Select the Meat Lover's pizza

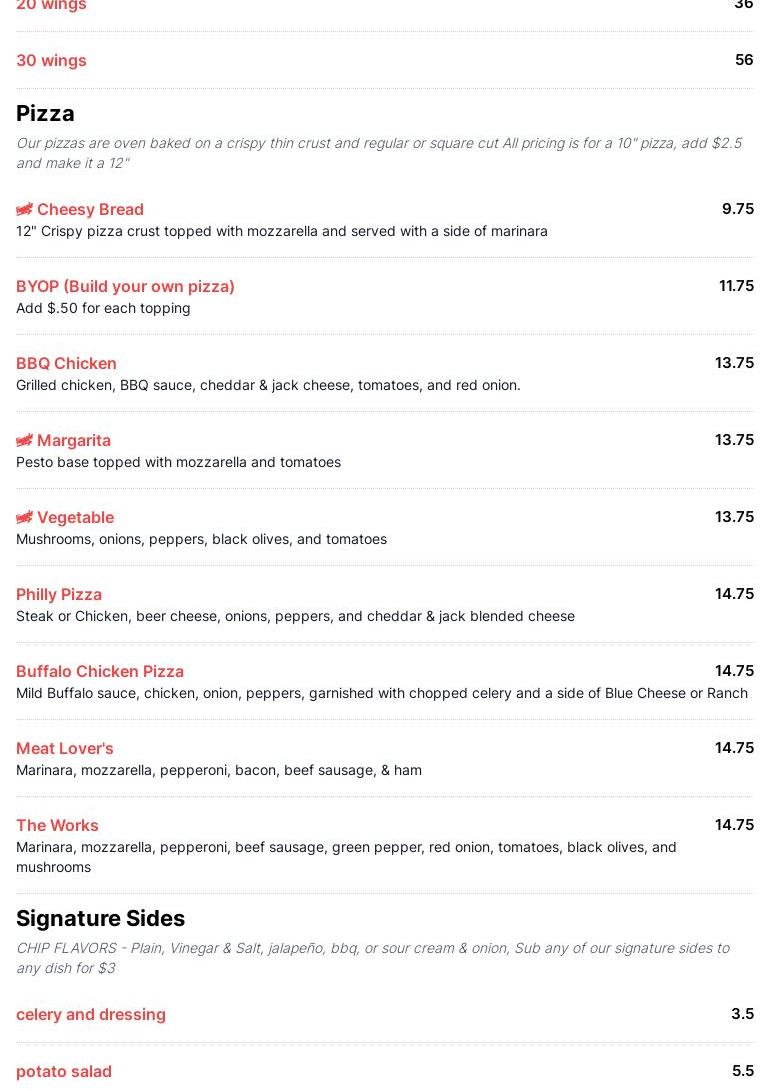coord(65,749)
